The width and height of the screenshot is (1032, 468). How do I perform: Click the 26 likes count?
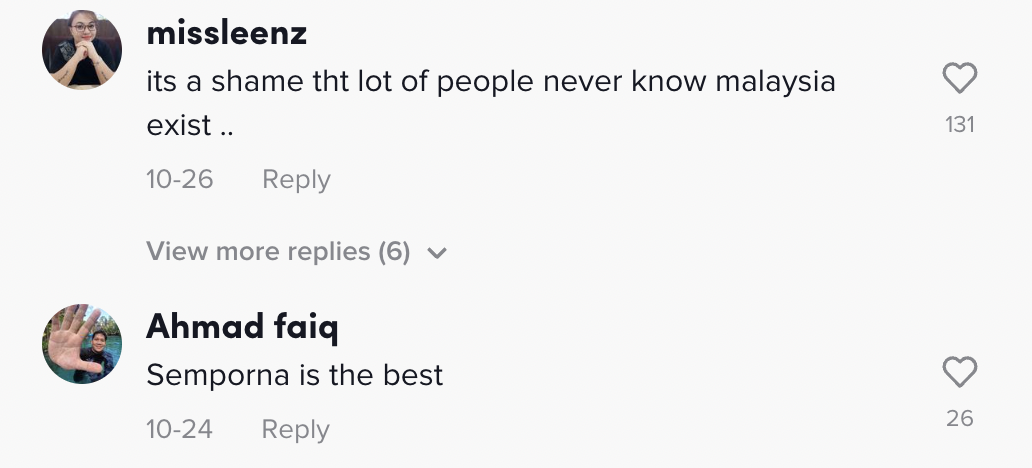tap(959, 419)
